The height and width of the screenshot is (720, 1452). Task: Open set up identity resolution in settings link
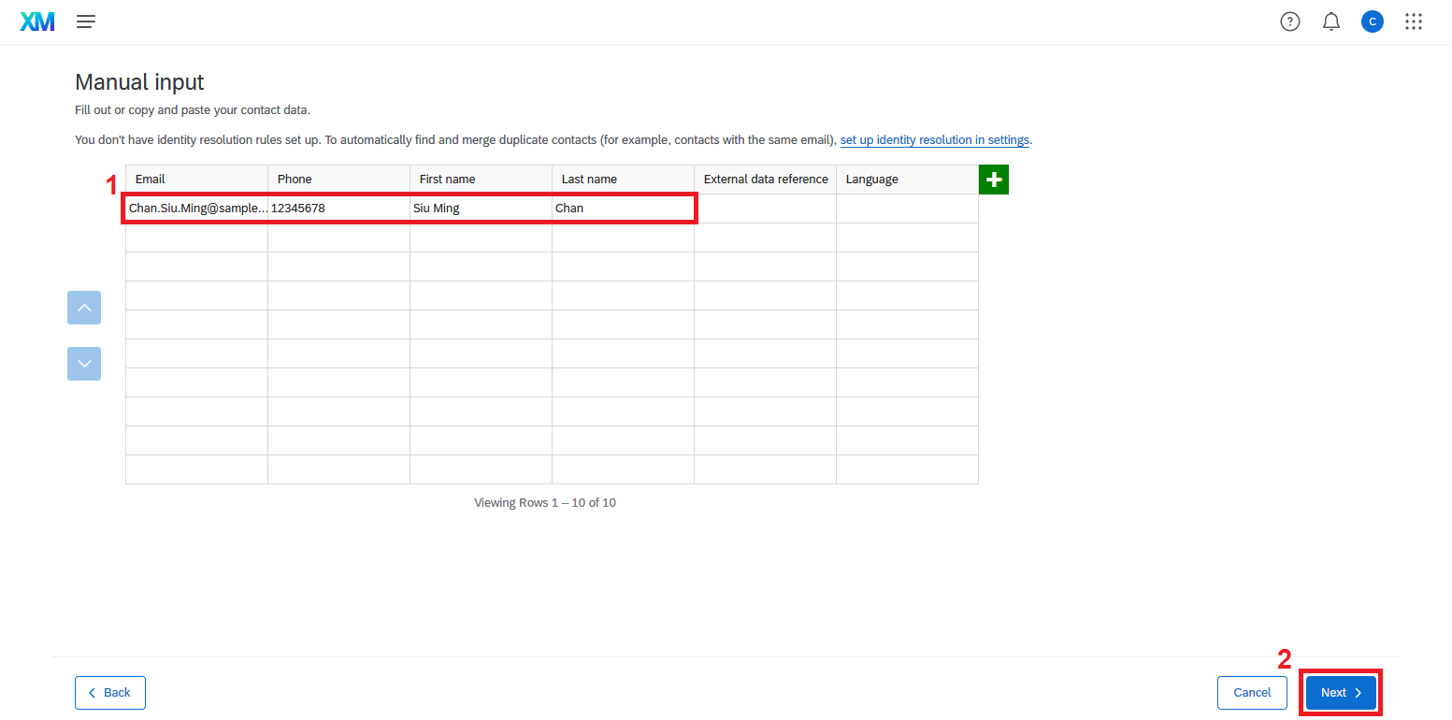pos(934,140)
